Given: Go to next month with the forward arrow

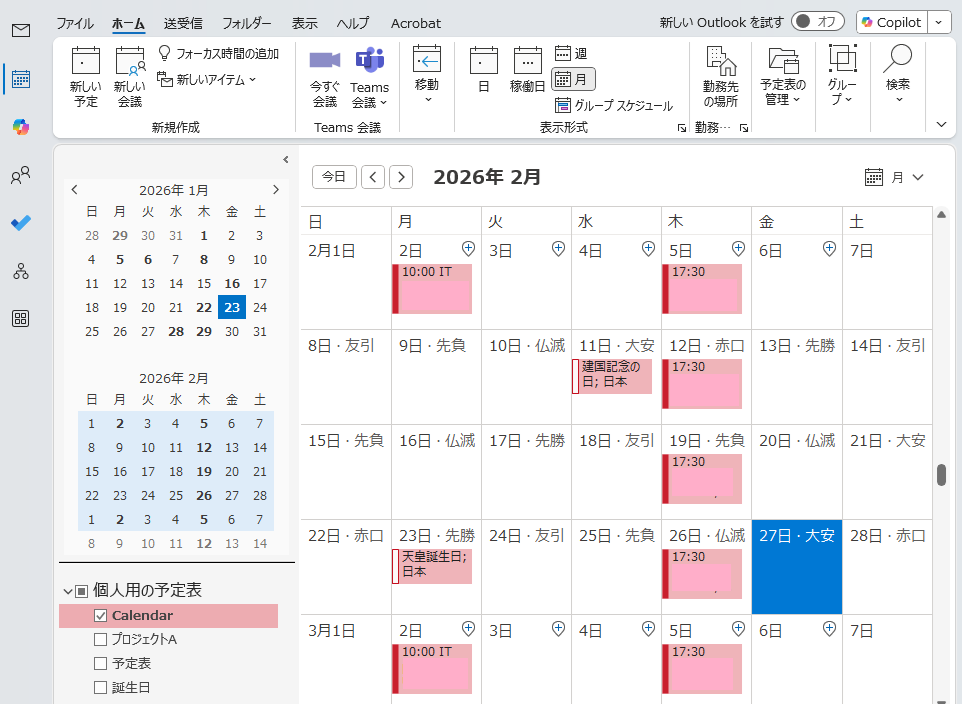Looking at the screenshot, I should tap(400, 176).
